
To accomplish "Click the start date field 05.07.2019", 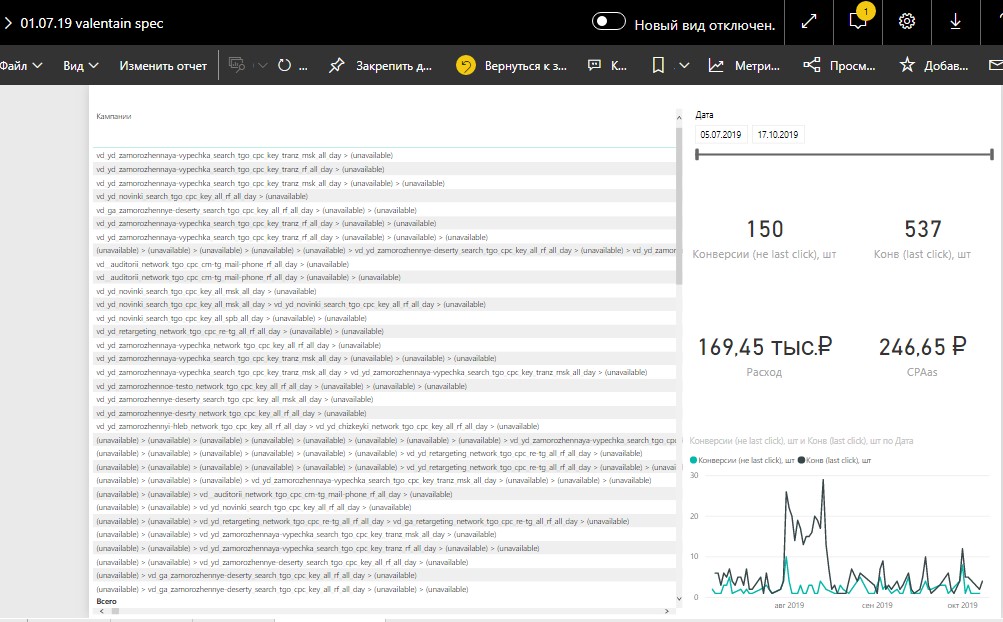I will (x=721, y=134).
